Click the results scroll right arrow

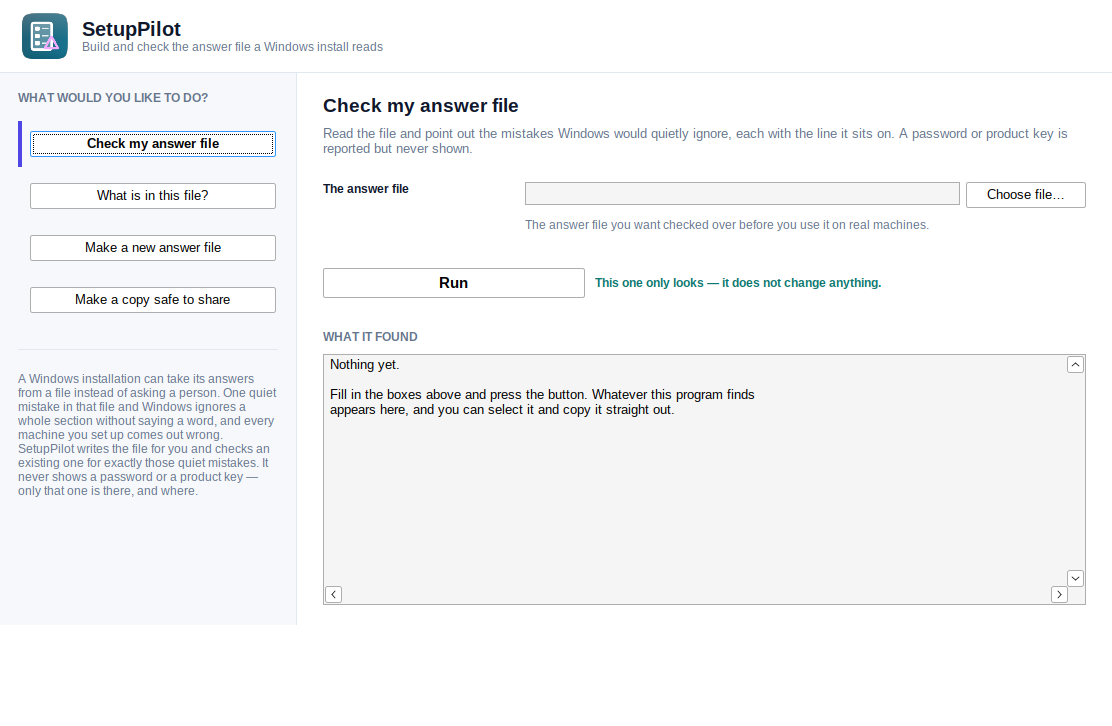click(x=1059, y=594)
